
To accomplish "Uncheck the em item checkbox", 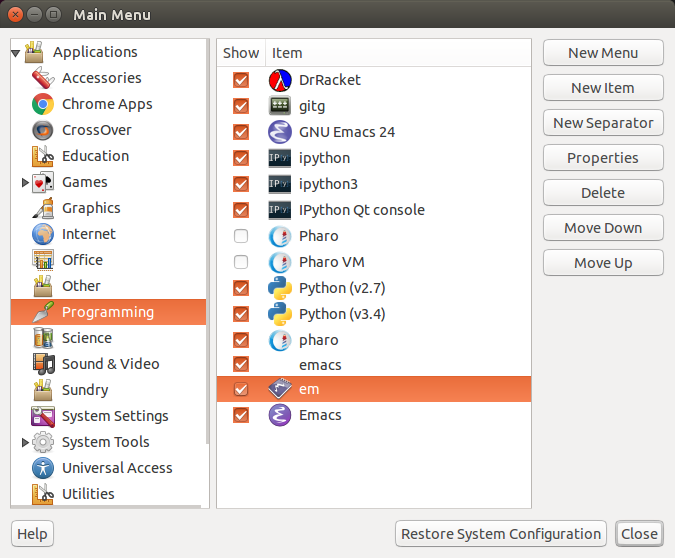I will 241,389.
